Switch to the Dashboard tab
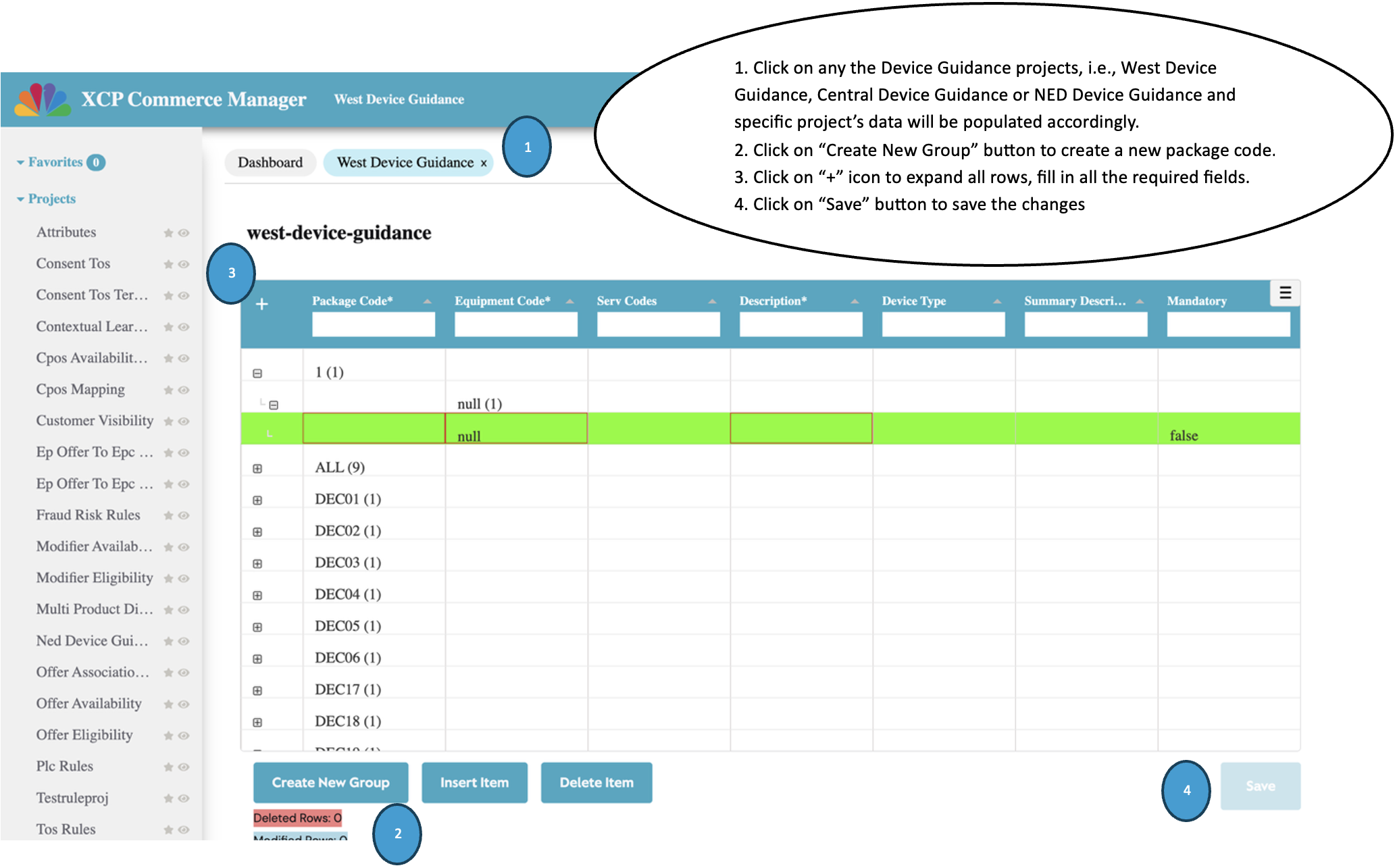Viewport: 1395px width, 868px height. [270, 163]
